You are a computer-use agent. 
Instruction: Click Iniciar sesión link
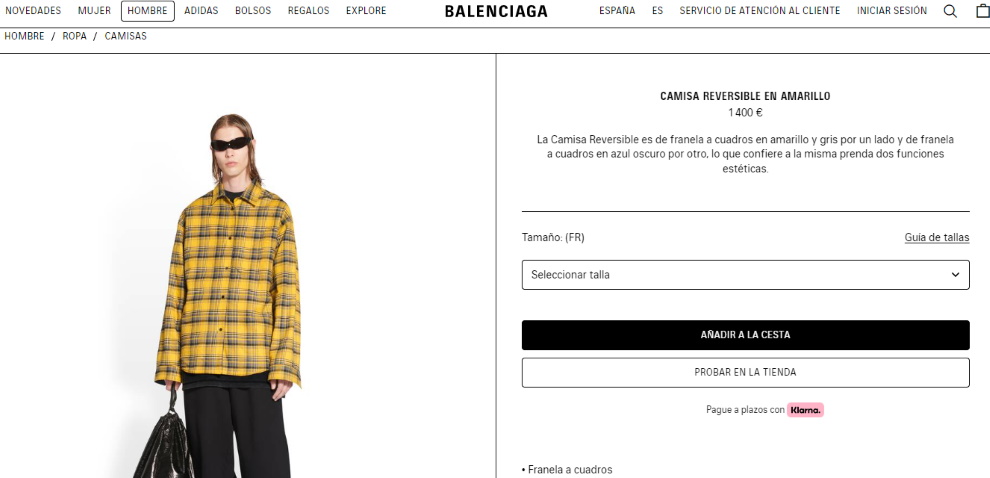coord(892,11)
